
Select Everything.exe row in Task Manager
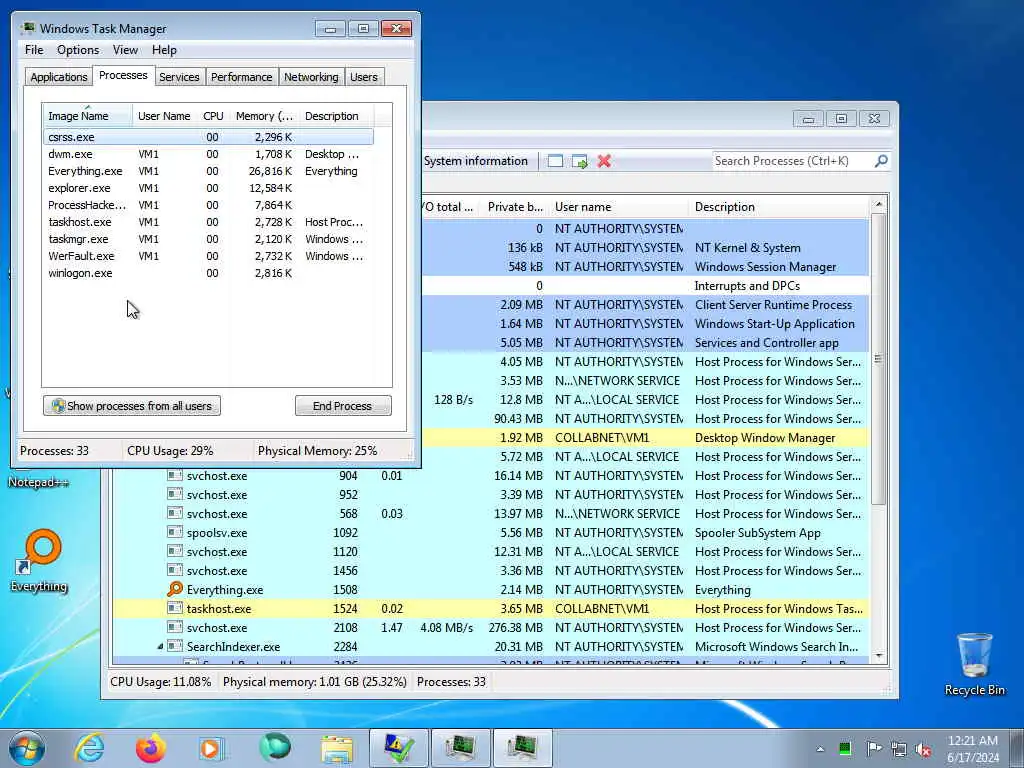point(208,171)
